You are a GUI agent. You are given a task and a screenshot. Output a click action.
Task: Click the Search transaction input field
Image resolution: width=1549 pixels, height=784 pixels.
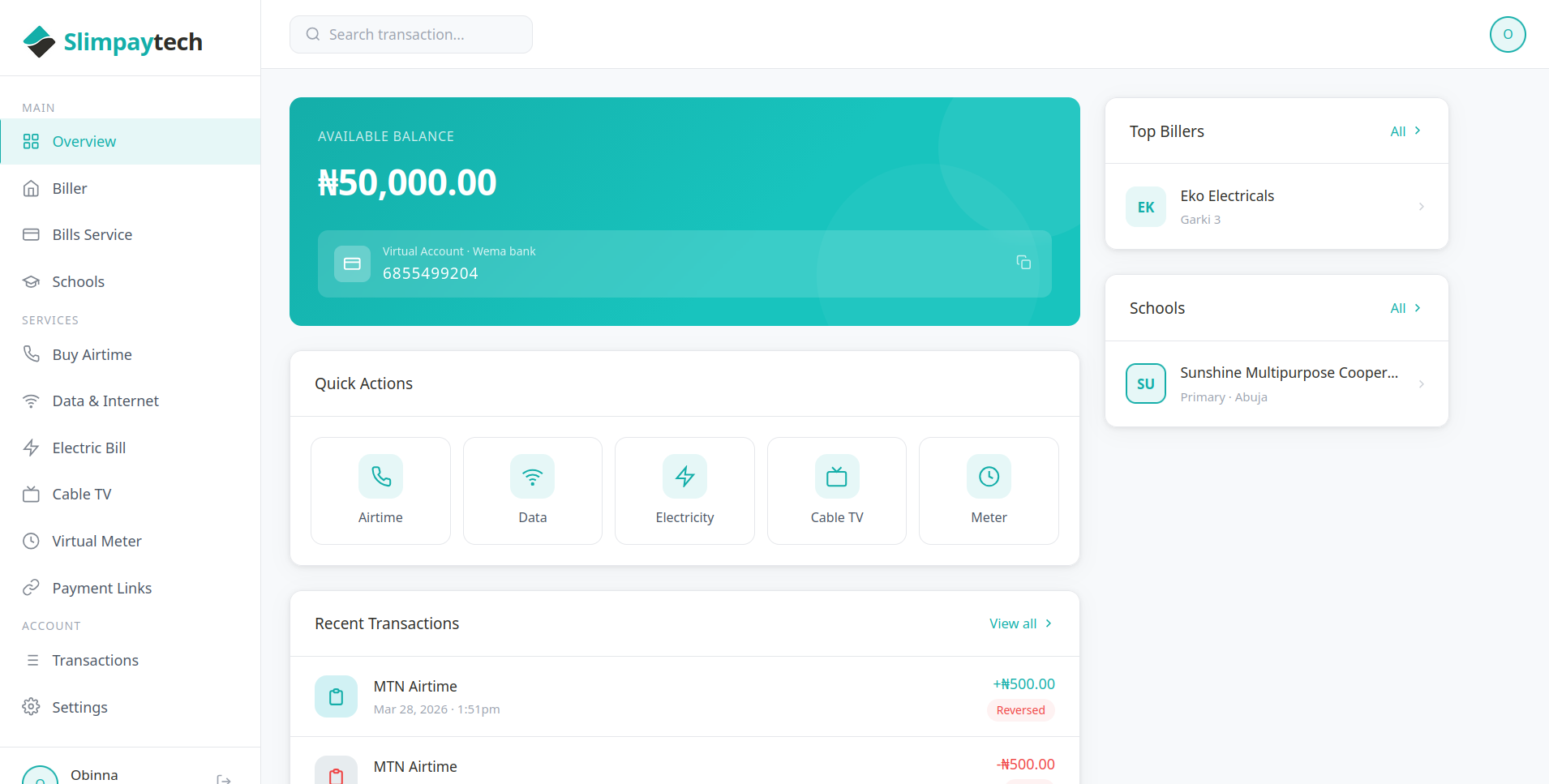[411, 35]
